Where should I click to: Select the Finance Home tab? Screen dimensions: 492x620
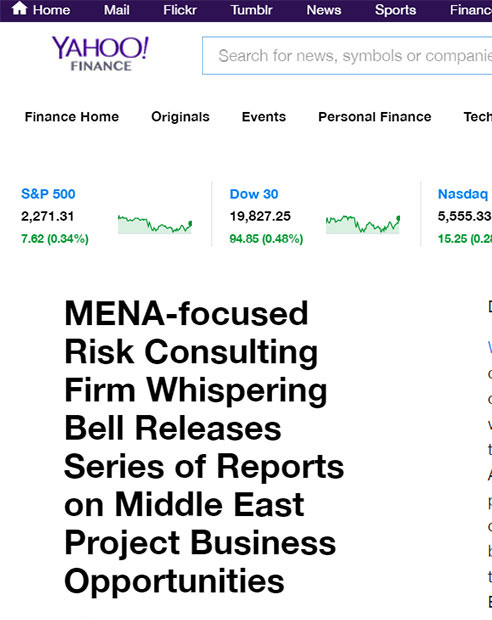[x=72, y=117]
